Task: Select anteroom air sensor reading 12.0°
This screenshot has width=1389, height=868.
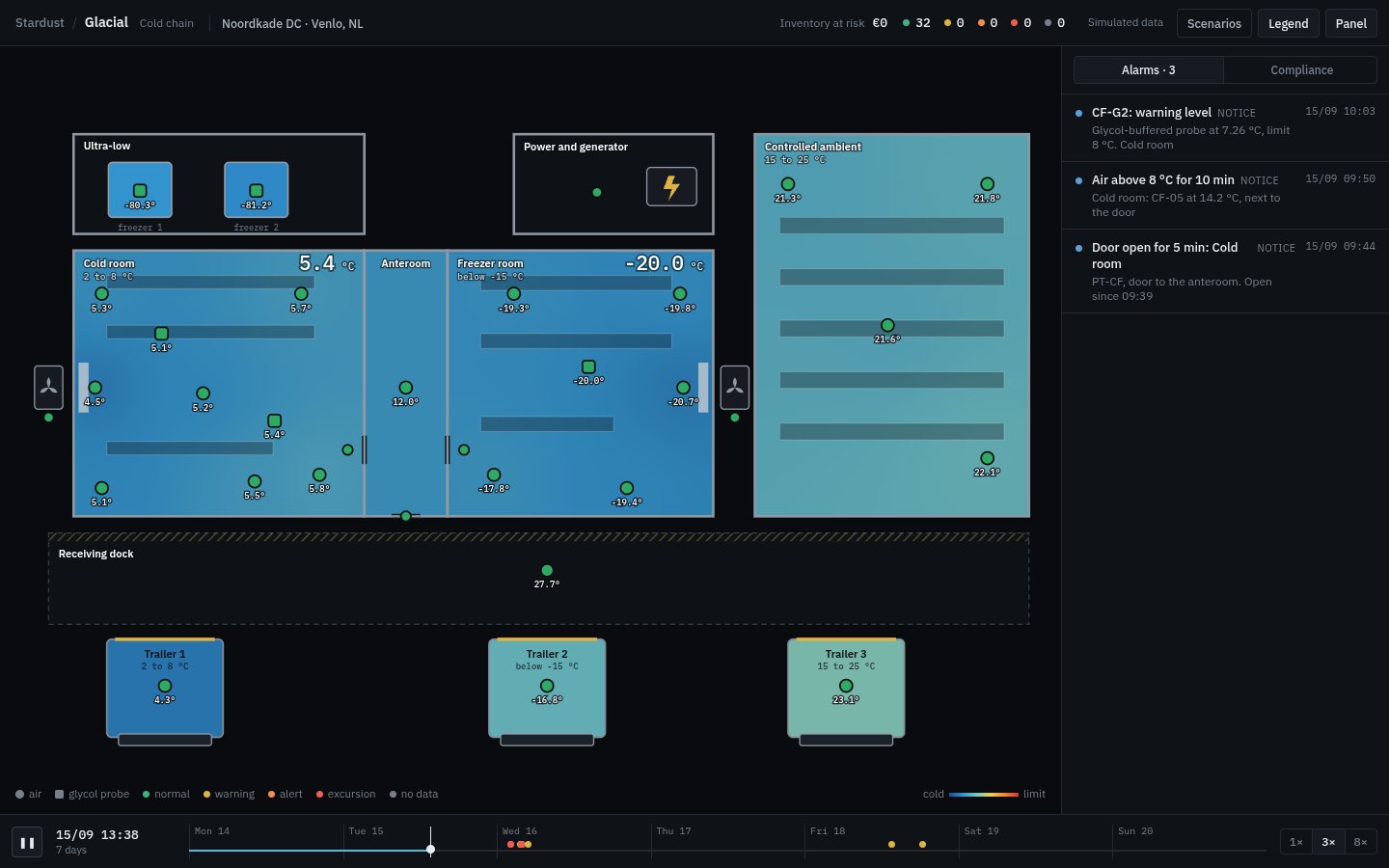Action: pos(406,388)
